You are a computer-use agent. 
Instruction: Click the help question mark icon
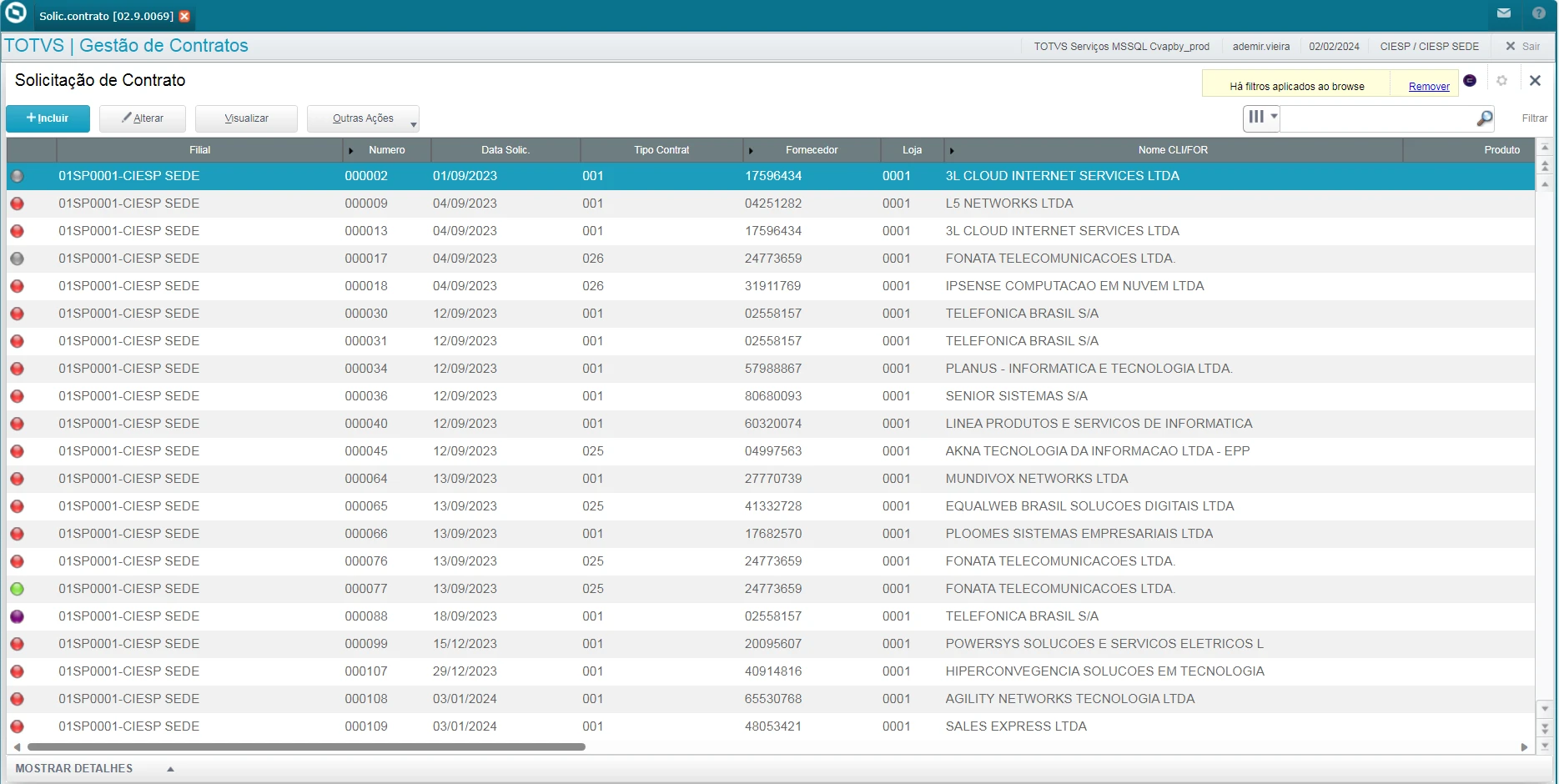(x=1539, y=13)
